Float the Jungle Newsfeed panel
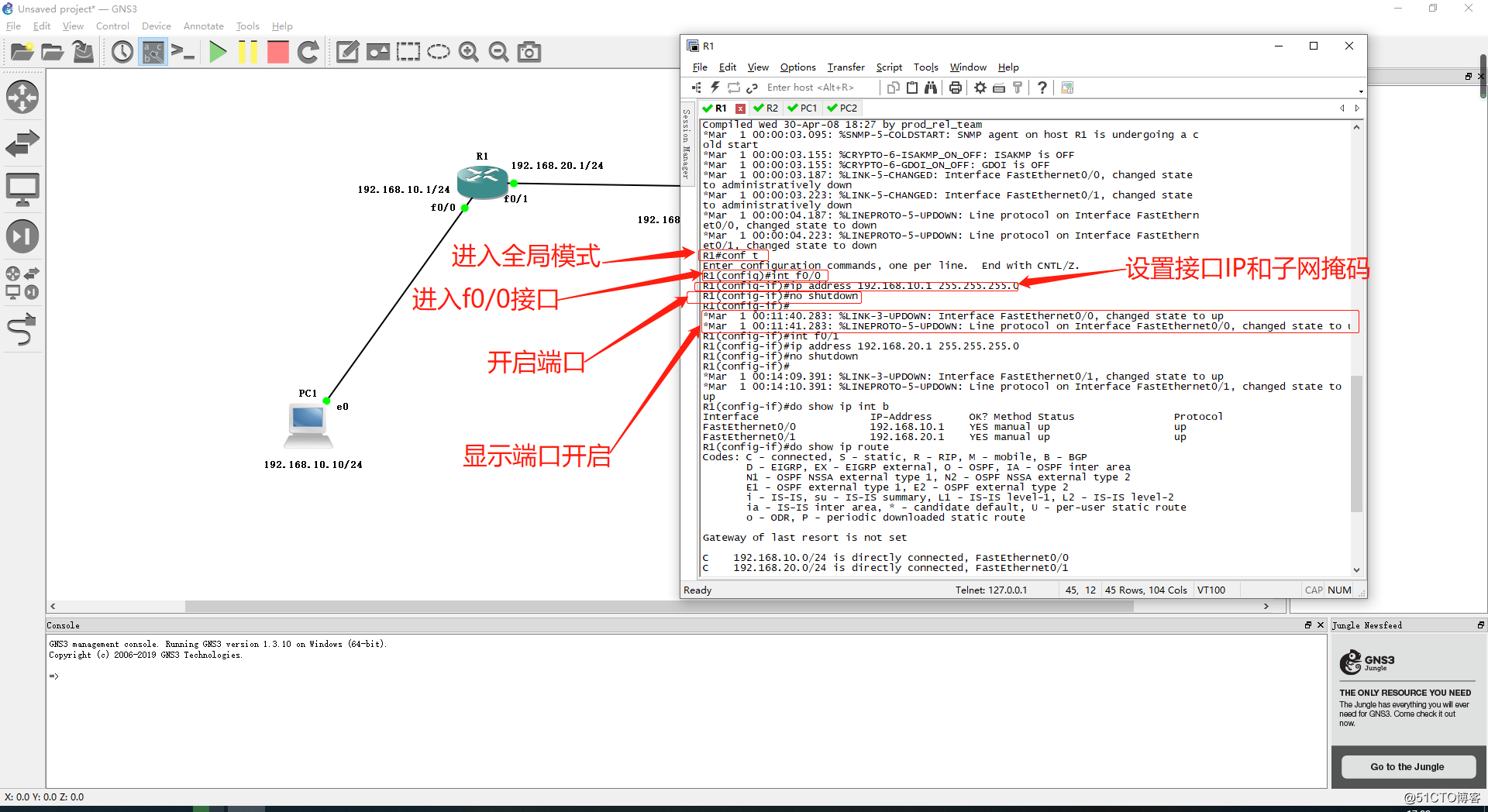The image size is (1488, 812). [x=1480, y=624]
